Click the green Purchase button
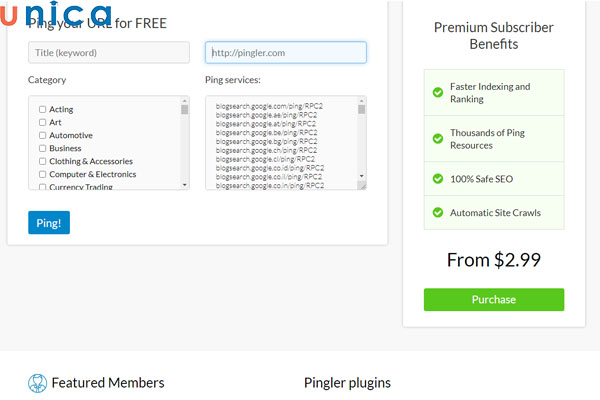The width and height of the screenshot is (600, 400). tap(494, 300)
